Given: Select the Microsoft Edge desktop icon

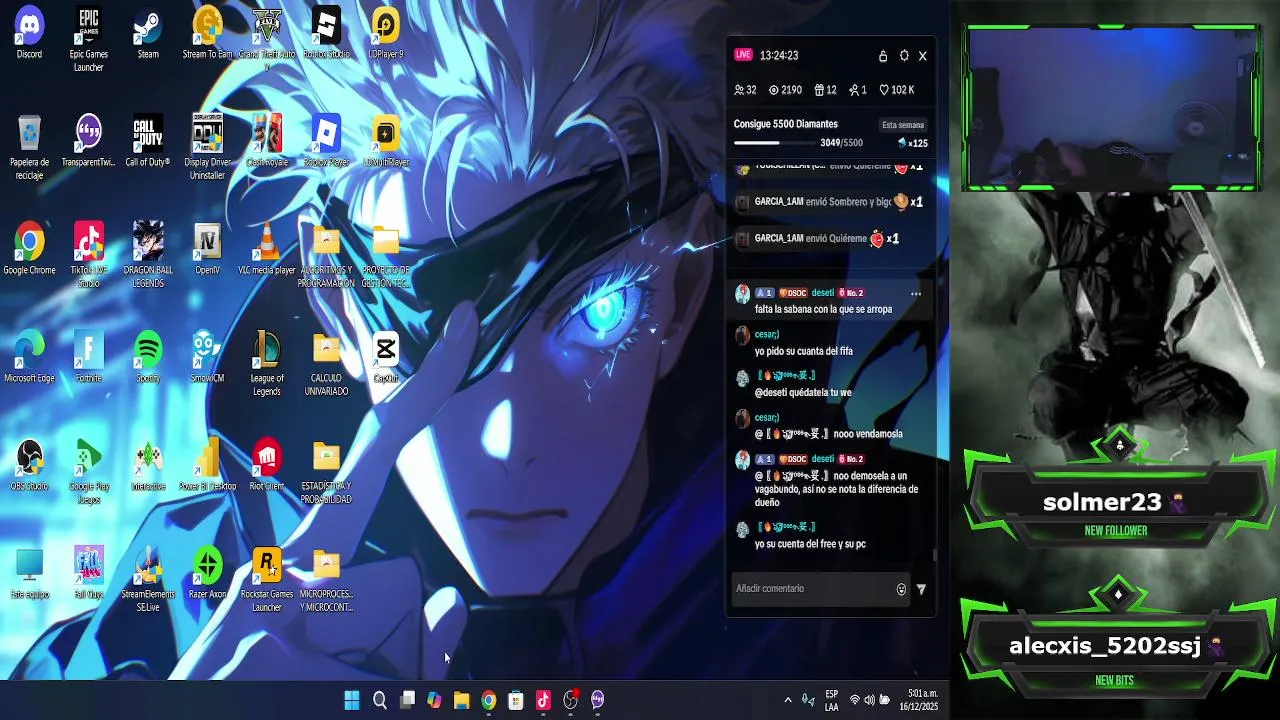Looking at the screenshot, I should [29, 358].
